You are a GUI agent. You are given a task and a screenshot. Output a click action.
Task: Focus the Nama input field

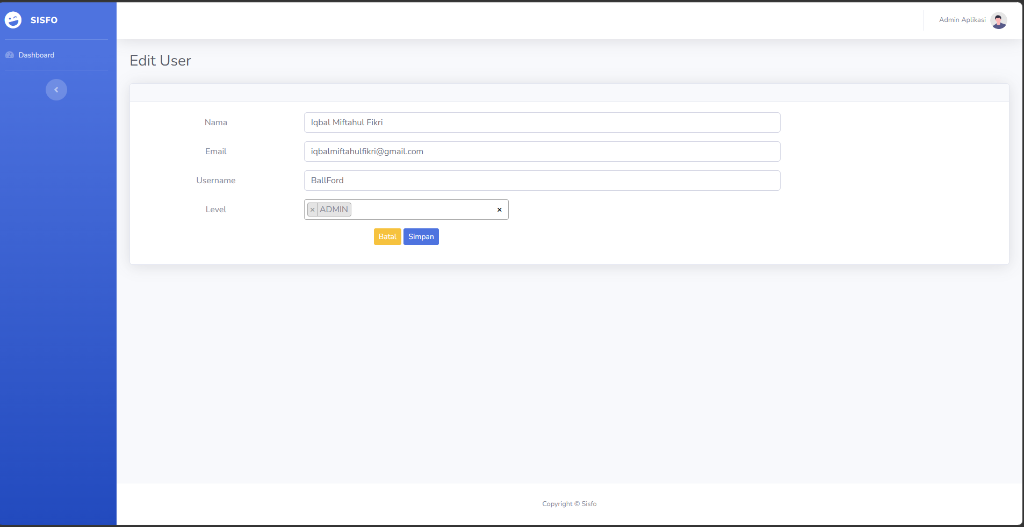point(542,122)
